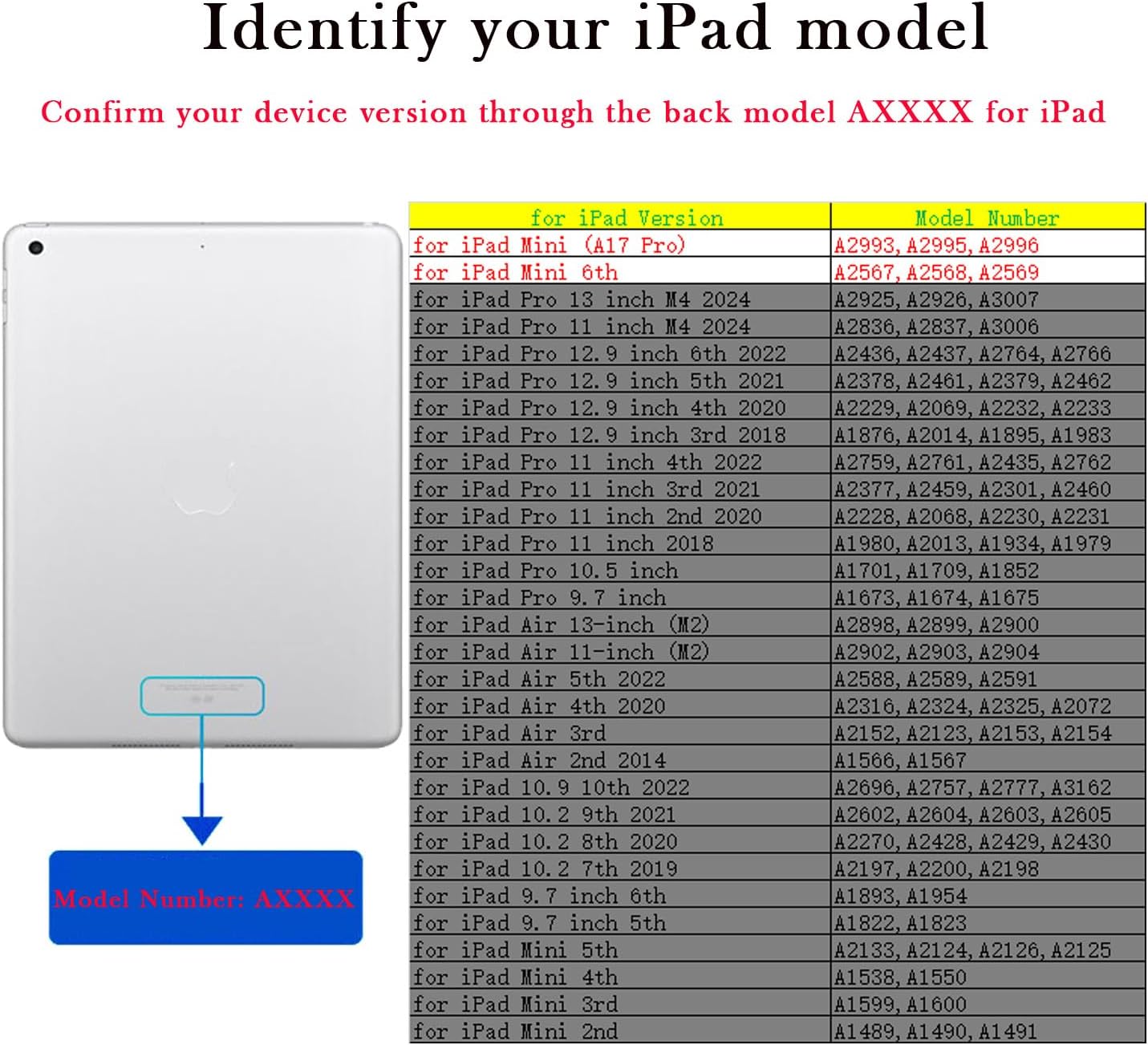Select model numbers "A2197,A2200,A2198"

936,869
